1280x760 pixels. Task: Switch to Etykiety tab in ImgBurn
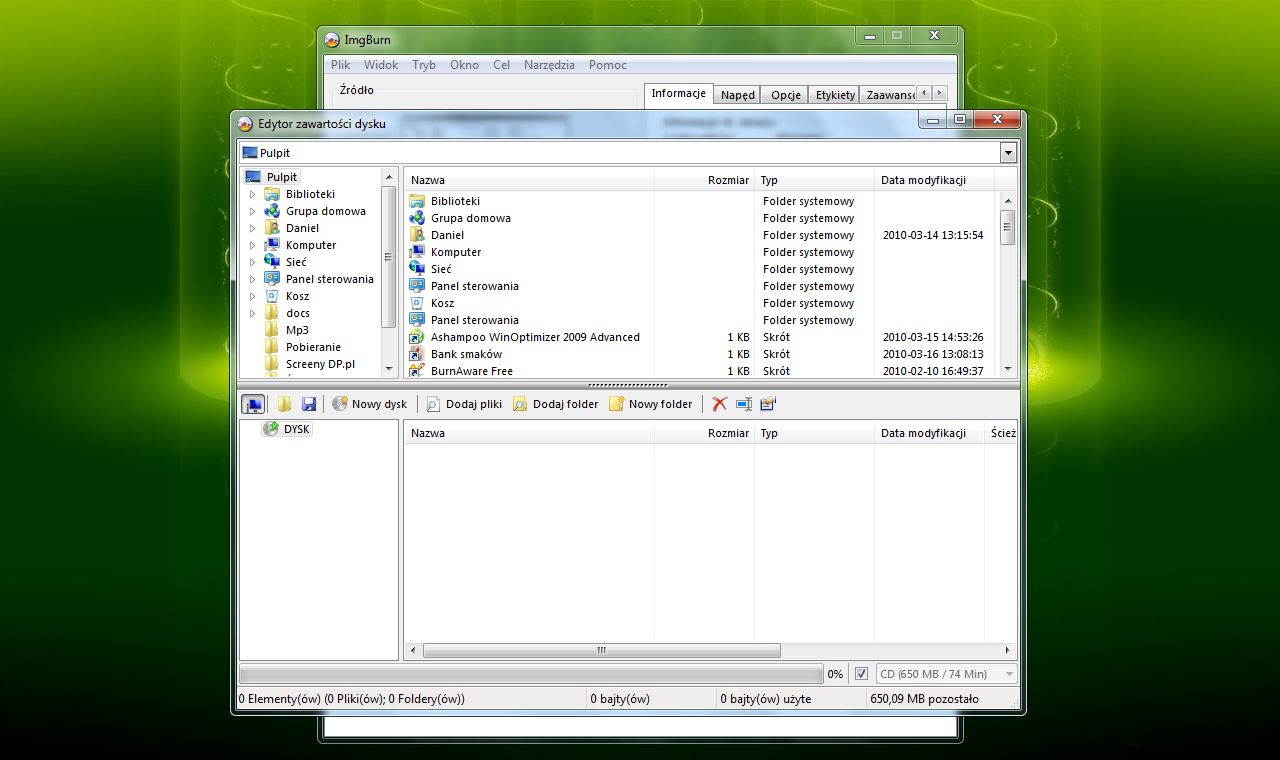[x=835, y=95]
